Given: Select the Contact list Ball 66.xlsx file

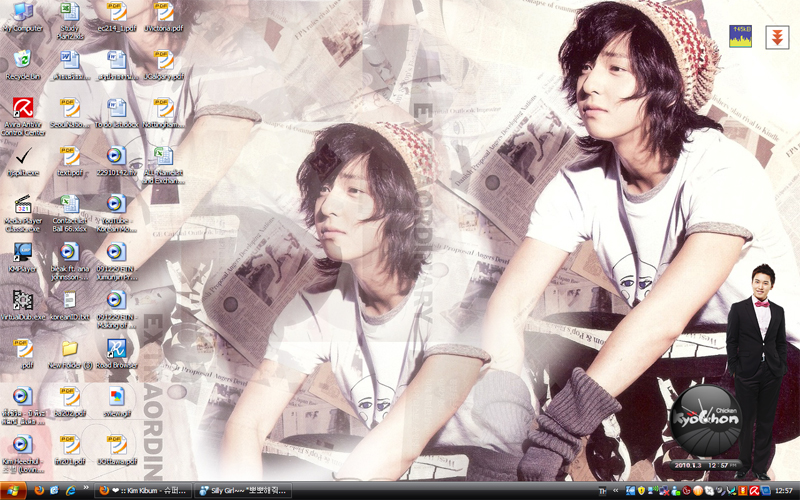Looking at the screenshot, I should (x=70, y=213).
